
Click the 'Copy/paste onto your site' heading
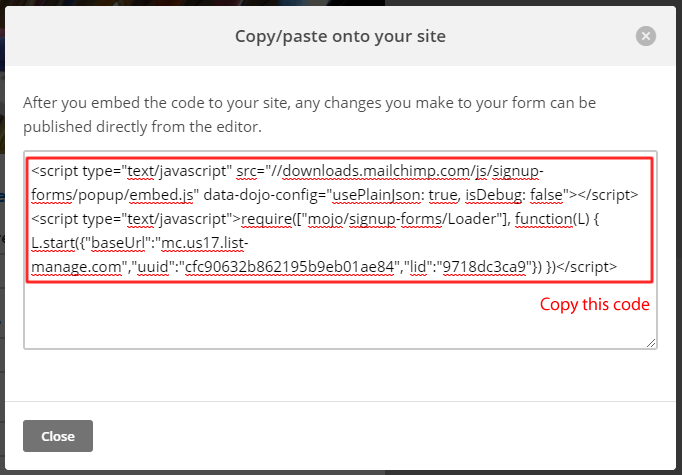(340, 36)
